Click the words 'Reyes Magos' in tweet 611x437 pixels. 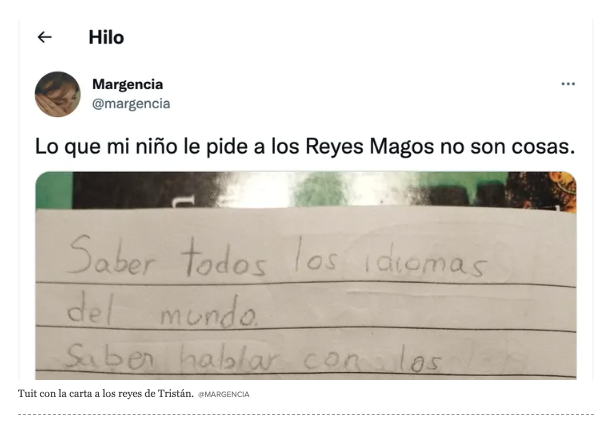pyautogui.click(x=369, y=147)
